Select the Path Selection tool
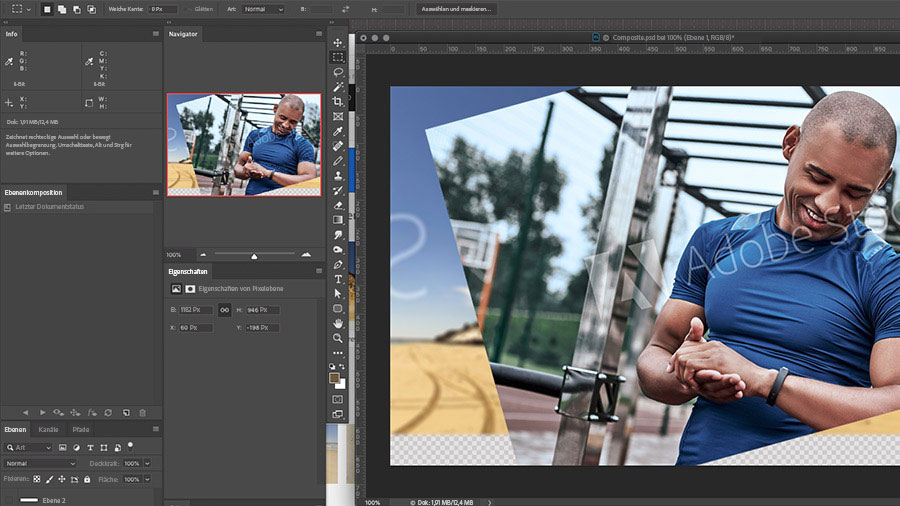The height and width of the screenshot is (506, 900). pos(338,294)
